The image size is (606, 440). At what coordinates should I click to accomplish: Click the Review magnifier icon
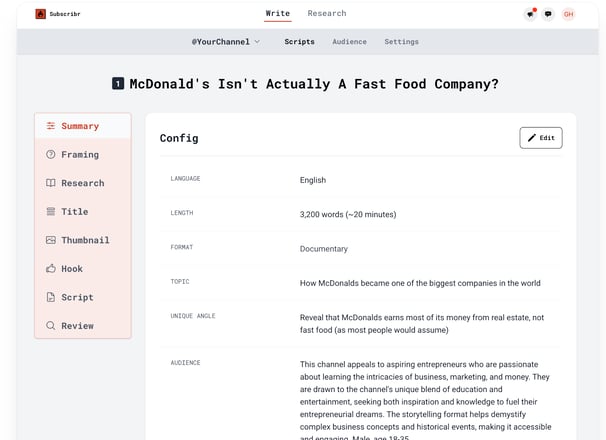(x=51, y=326)
